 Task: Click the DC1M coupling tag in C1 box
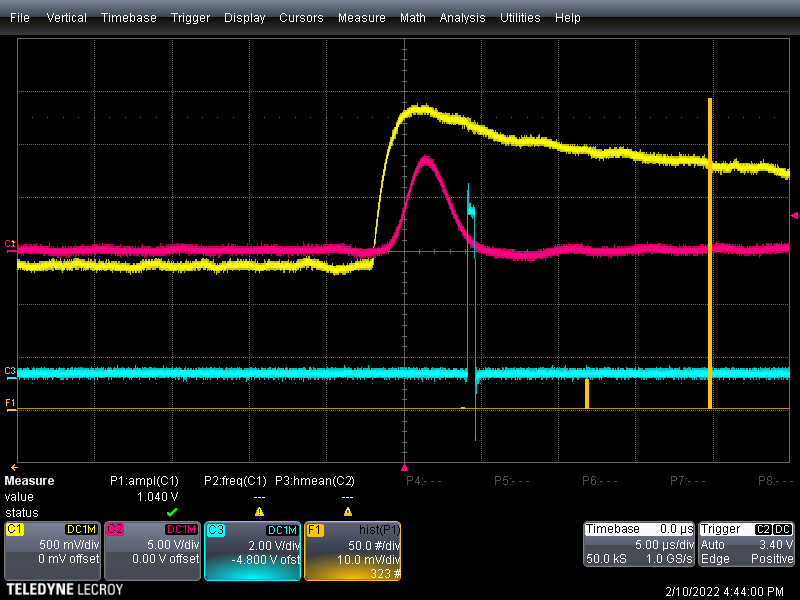click(x=82, y=529)
